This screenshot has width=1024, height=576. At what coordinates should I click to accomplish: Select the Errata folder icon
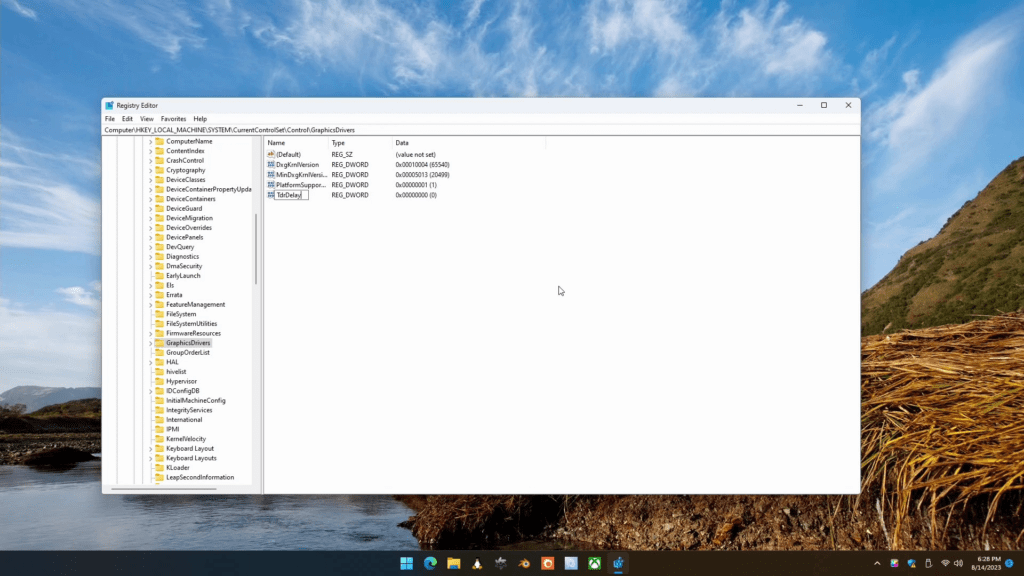point(159,295)
